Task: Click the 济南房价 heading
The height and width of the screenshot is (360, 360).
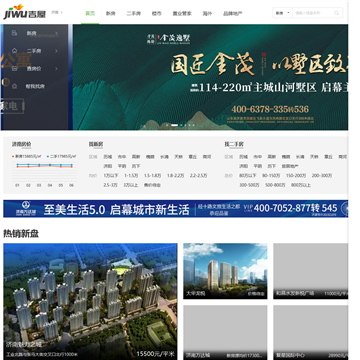Action: tap(22, 144)
